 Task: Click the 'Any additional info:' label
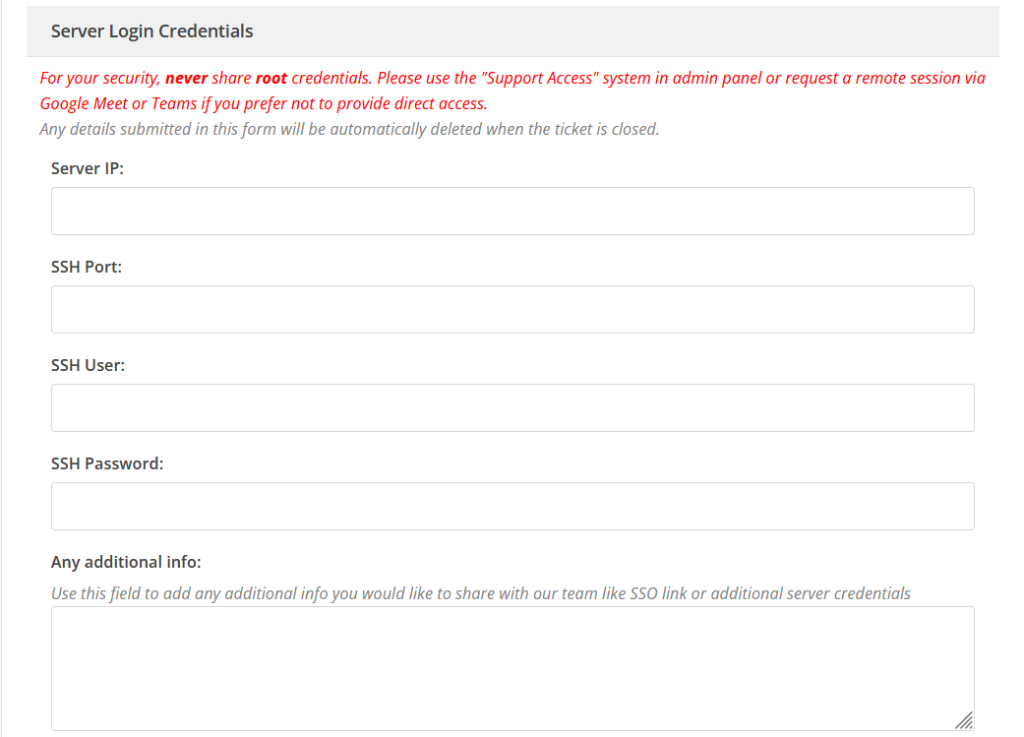tap(125, 561)
